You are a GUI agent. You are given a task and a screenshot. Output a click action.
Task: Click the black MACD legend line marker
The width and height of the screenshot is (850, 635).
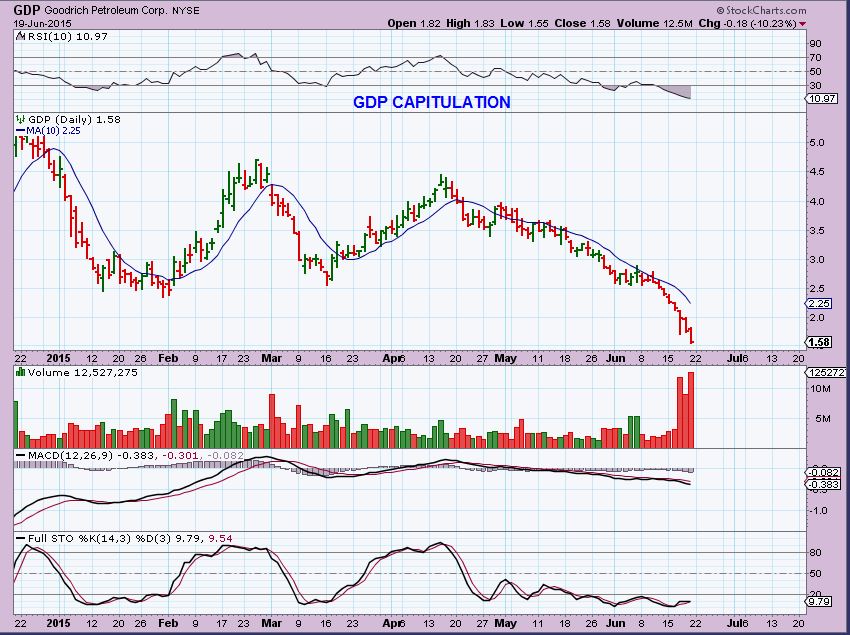21,456
